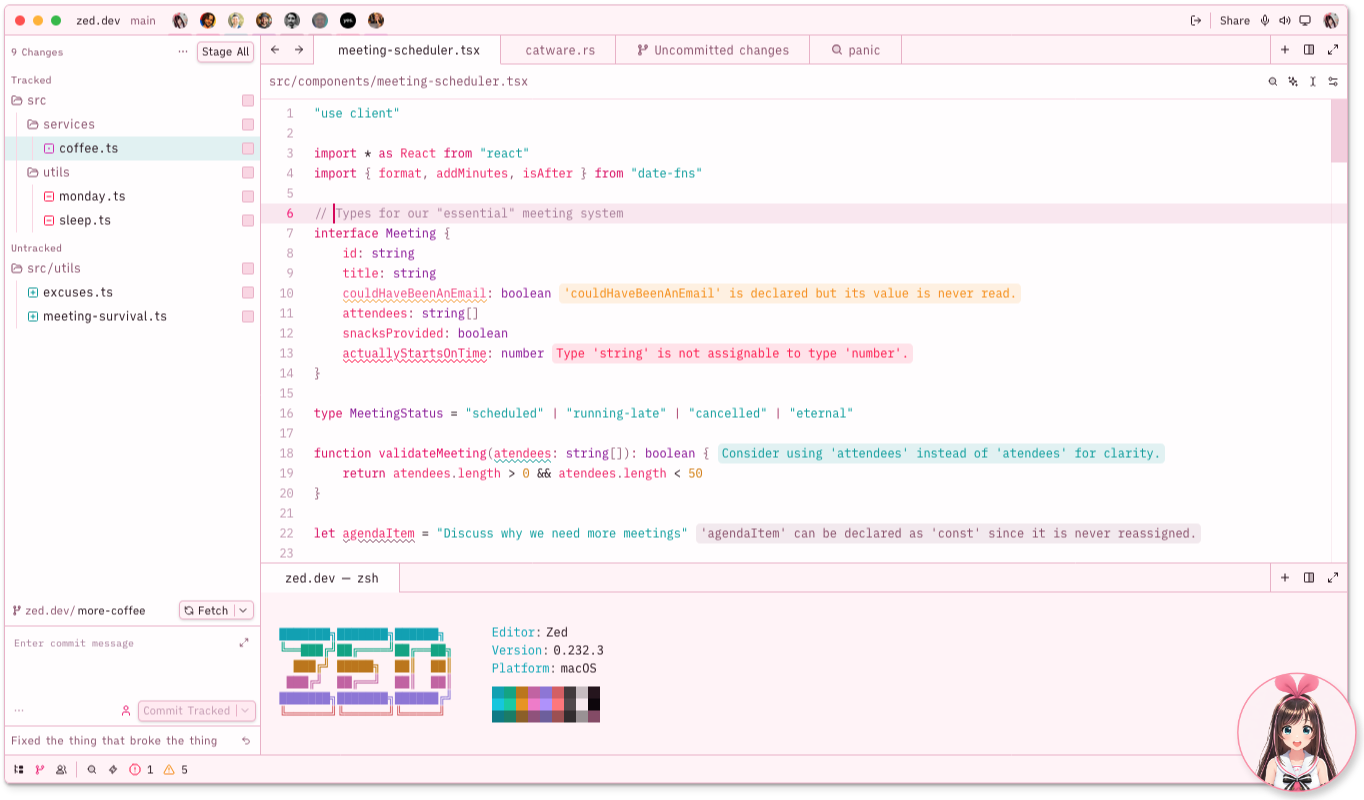
Task: Click the warning triangle diagnostics indicator
Action: 175,770
